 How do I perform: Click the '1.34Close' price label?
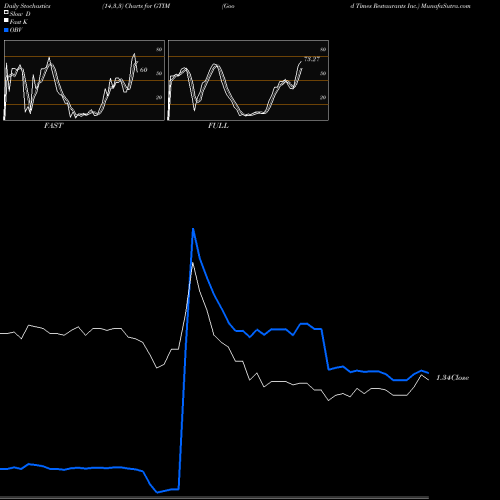pos(453,378)
